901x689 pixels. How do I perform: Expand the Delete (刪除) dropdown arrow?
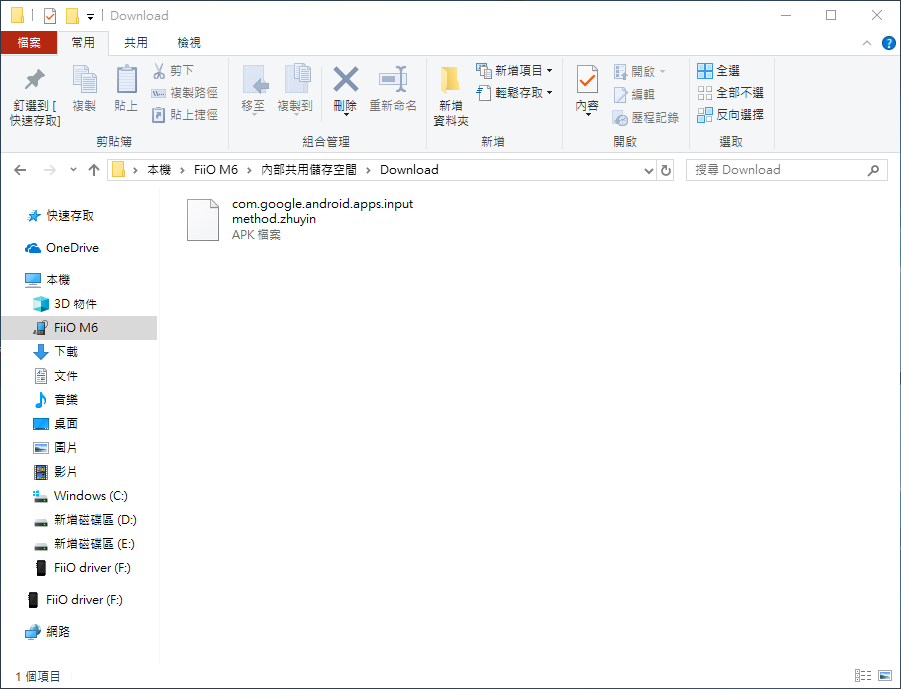pos(346,114)
